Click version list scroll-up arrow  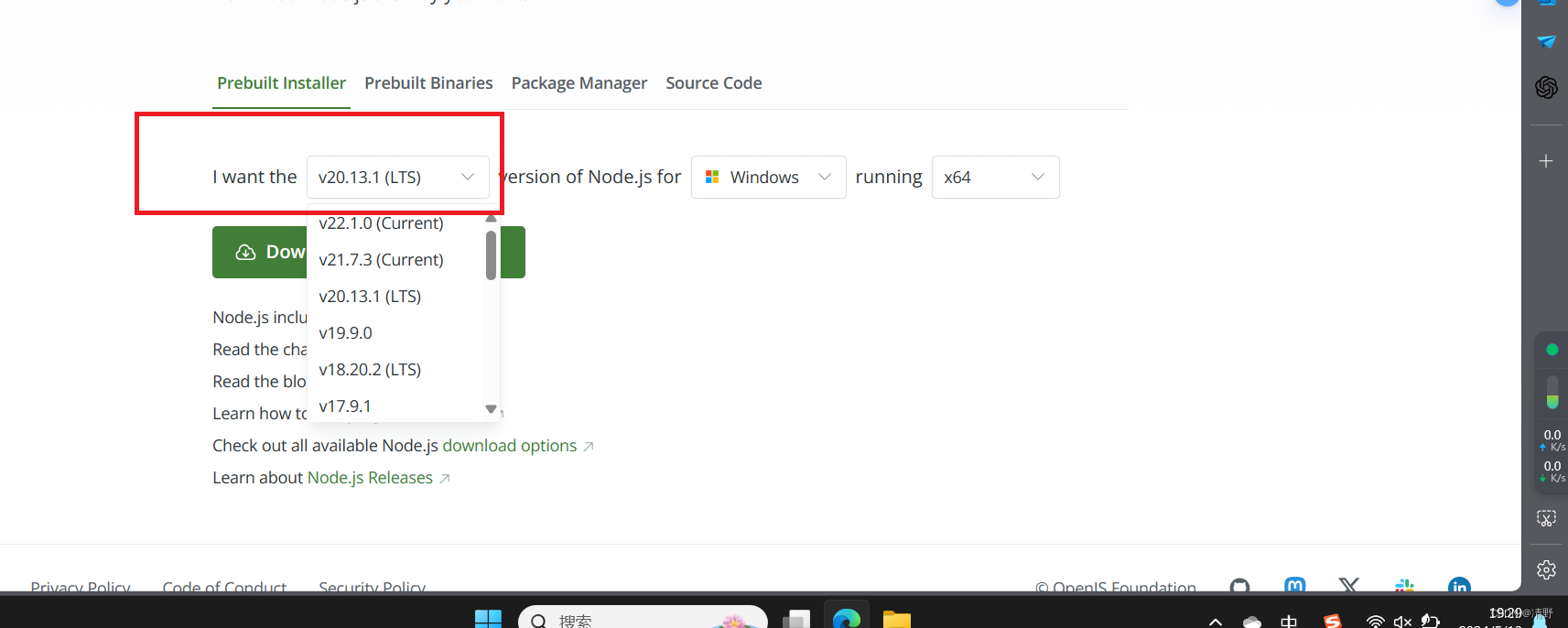492,219
